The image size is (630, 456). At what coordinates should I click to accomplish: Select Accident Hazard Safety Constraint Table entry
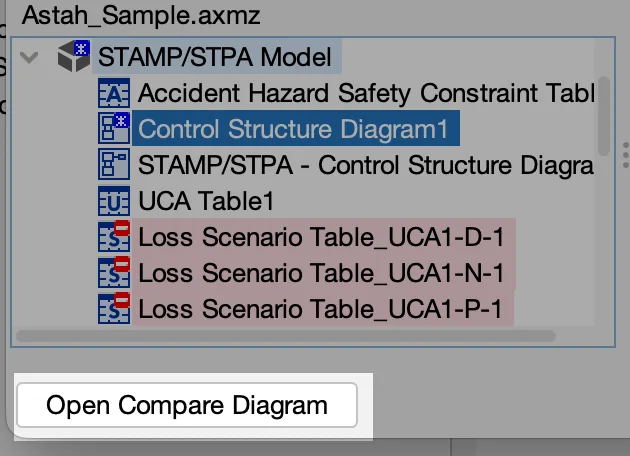click(x=366, y=93)
